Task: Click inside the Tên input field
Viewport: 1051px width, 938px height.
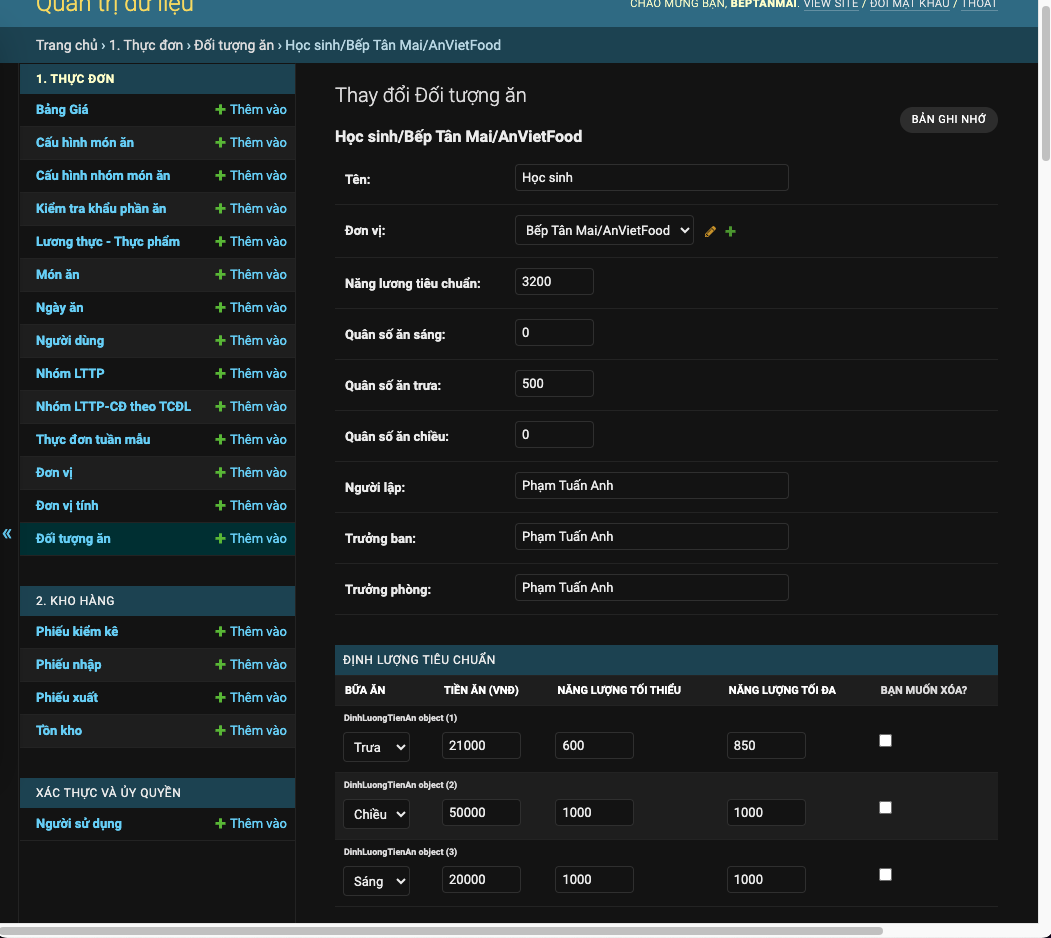Action: pyautogui.click(x=651, y=177)
